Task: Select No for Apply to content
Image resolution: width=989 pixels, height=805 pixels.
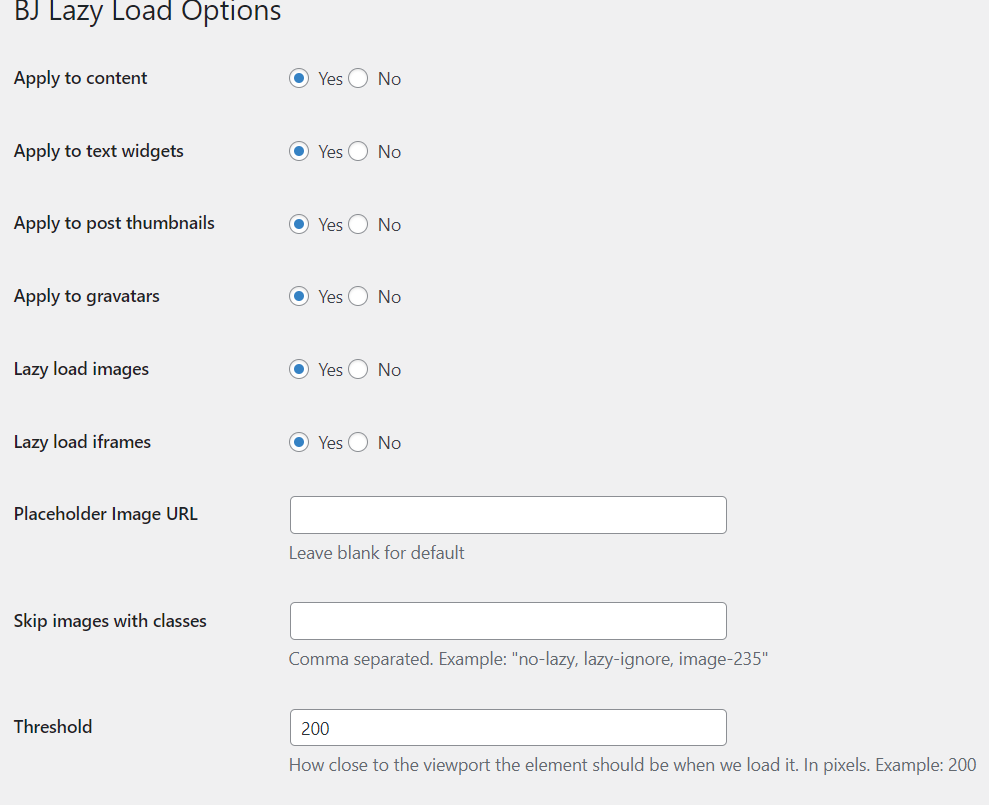Action: (x=358, y=78)
